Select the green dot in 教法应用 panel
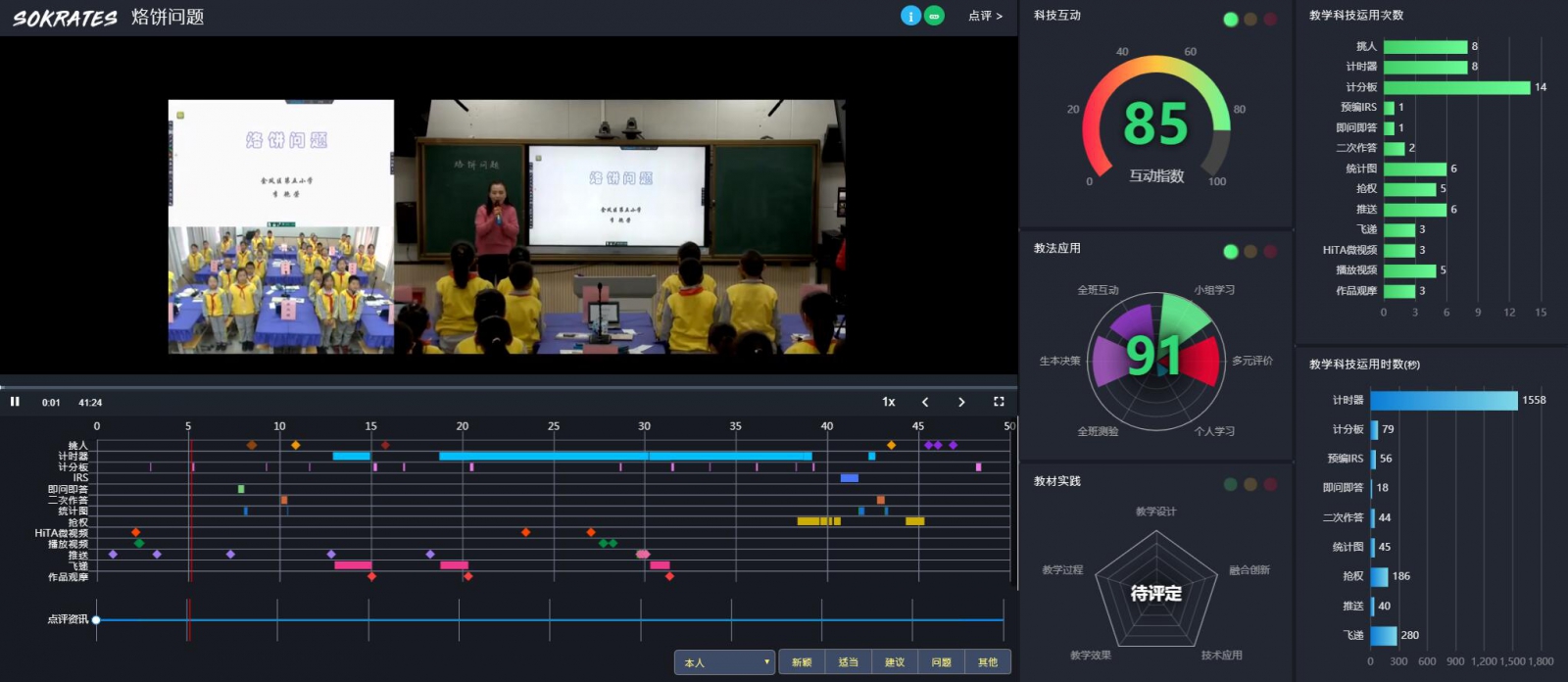 [x=1231, y=252]
